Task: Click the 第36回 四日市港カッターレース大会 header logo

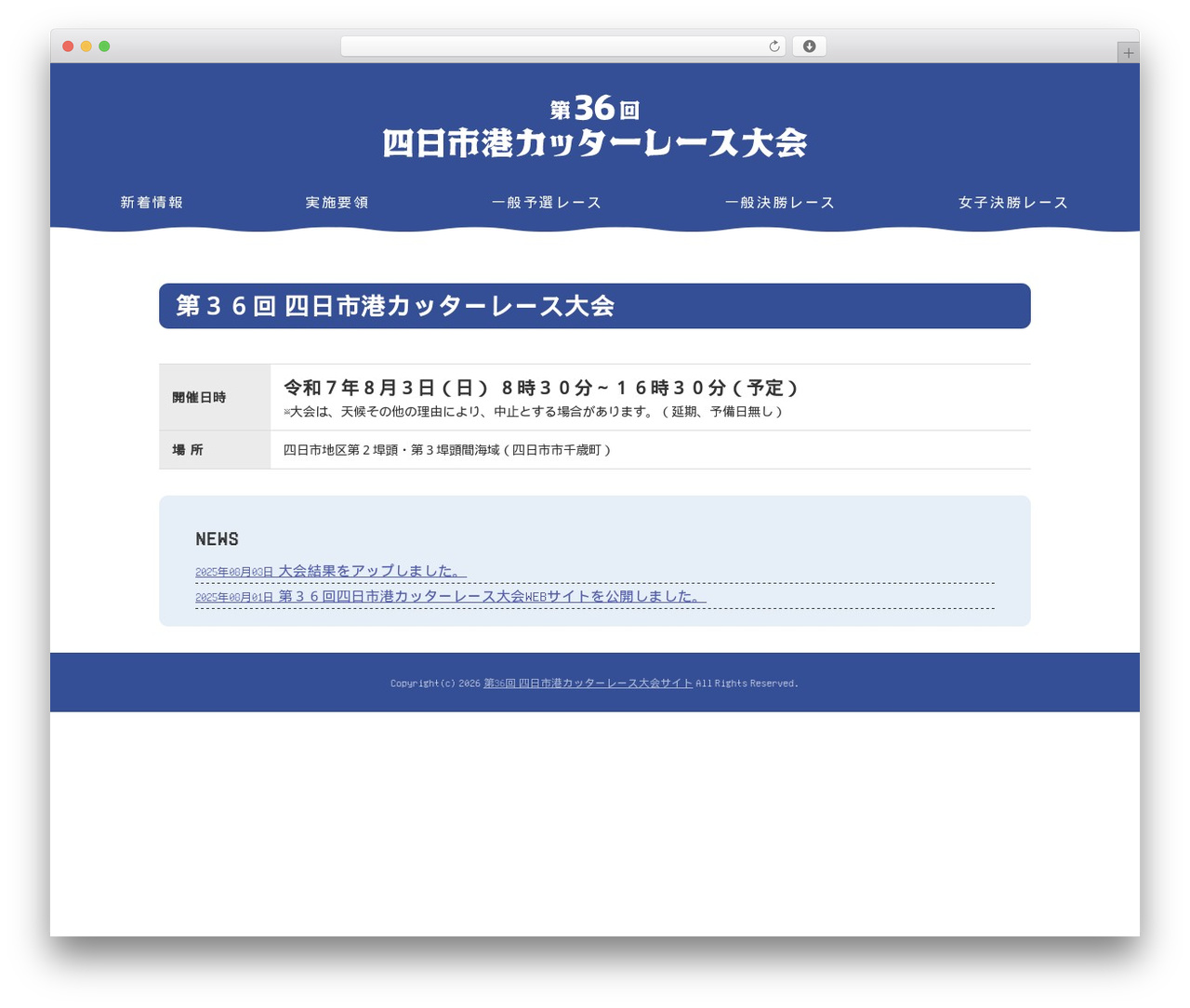Action: (x=595, y=126)
